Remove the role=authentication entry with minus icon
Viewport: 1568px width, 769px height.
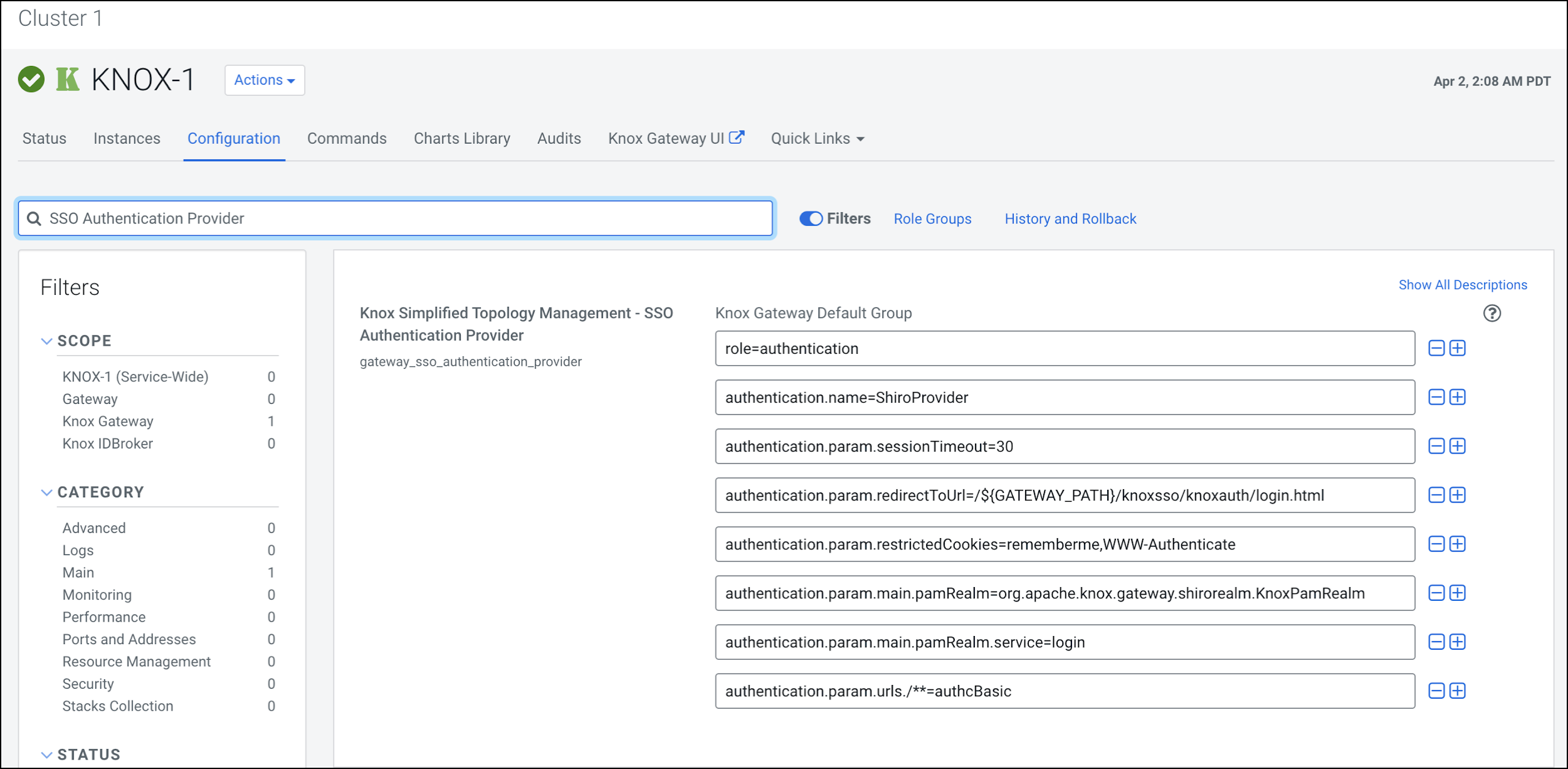[x=1436, y=348]
